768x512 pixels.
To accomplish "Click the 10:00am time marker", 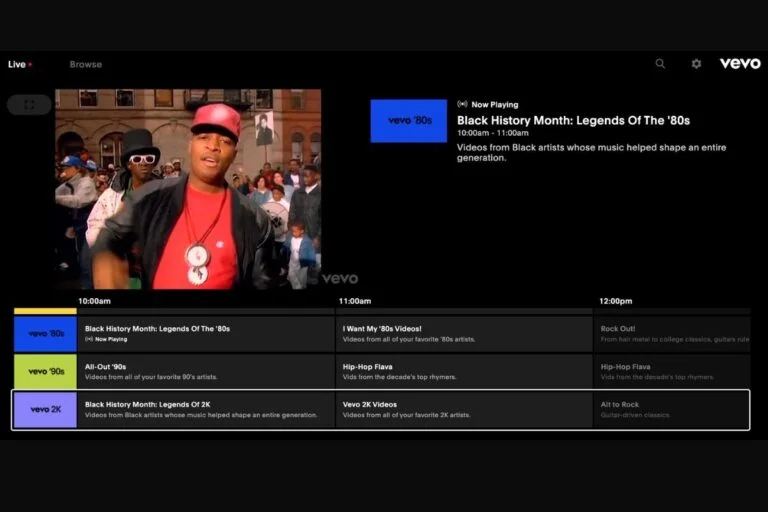I will [95, 301].
